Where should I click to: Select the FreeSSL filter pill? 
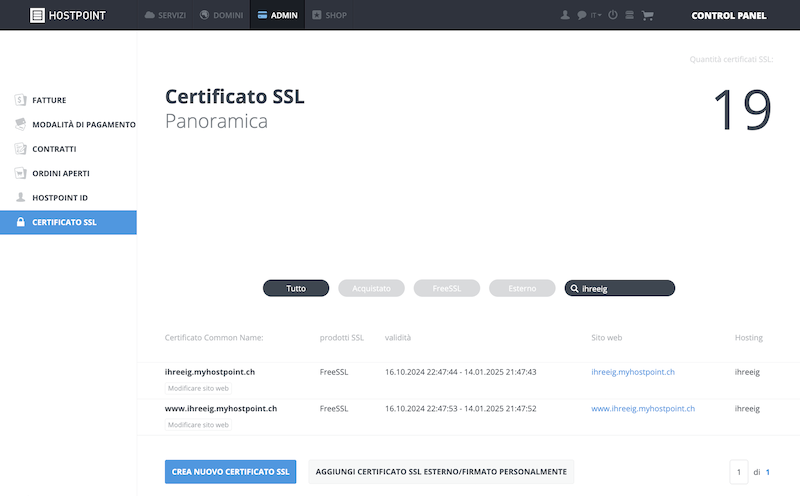(x=447, y=288)
